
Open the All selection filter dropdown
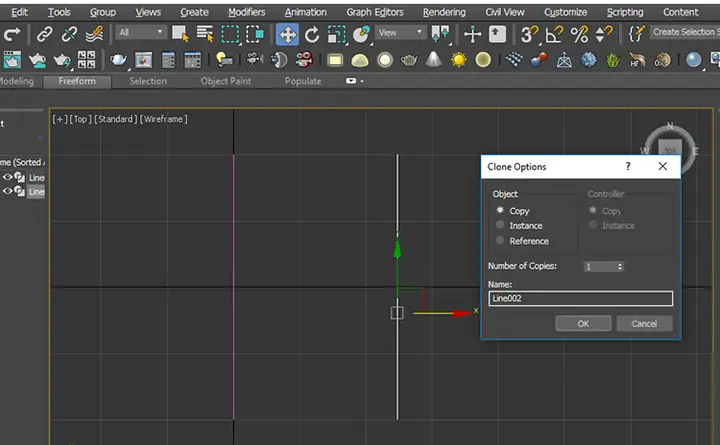coord(140,33)
